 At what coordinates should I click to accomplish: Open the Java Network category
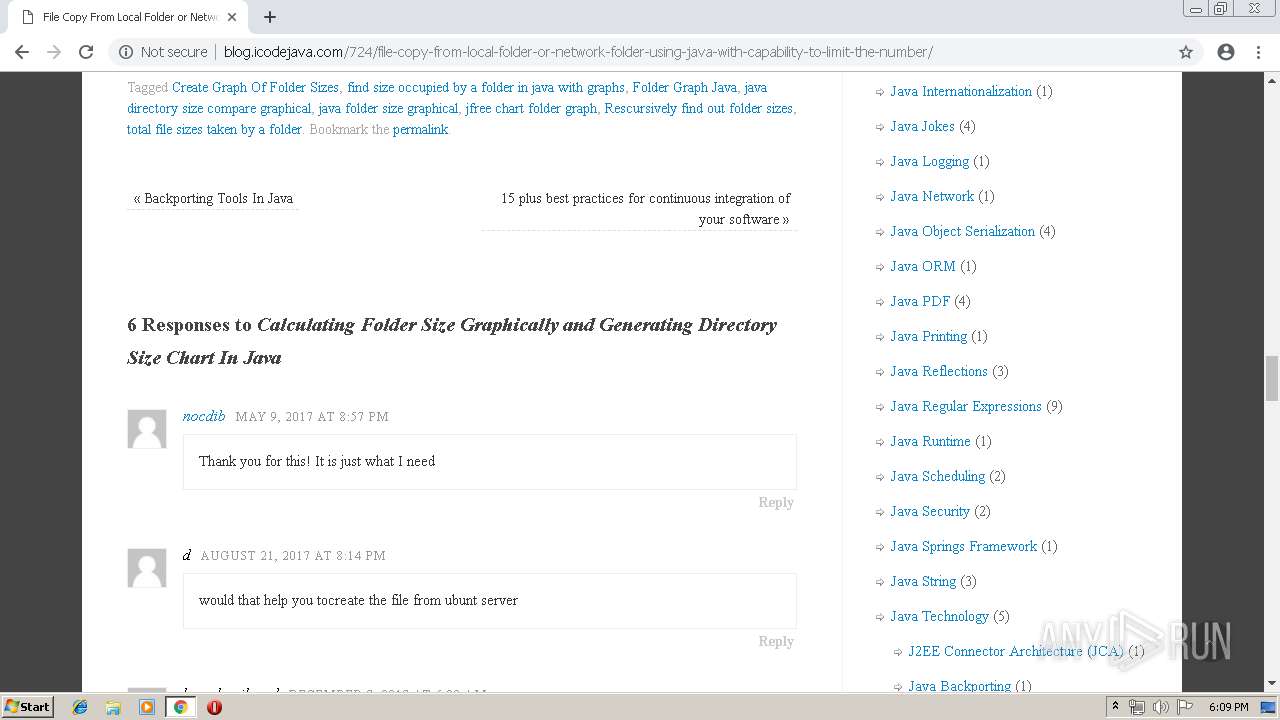pyautogui.click(x=932, y=196)
